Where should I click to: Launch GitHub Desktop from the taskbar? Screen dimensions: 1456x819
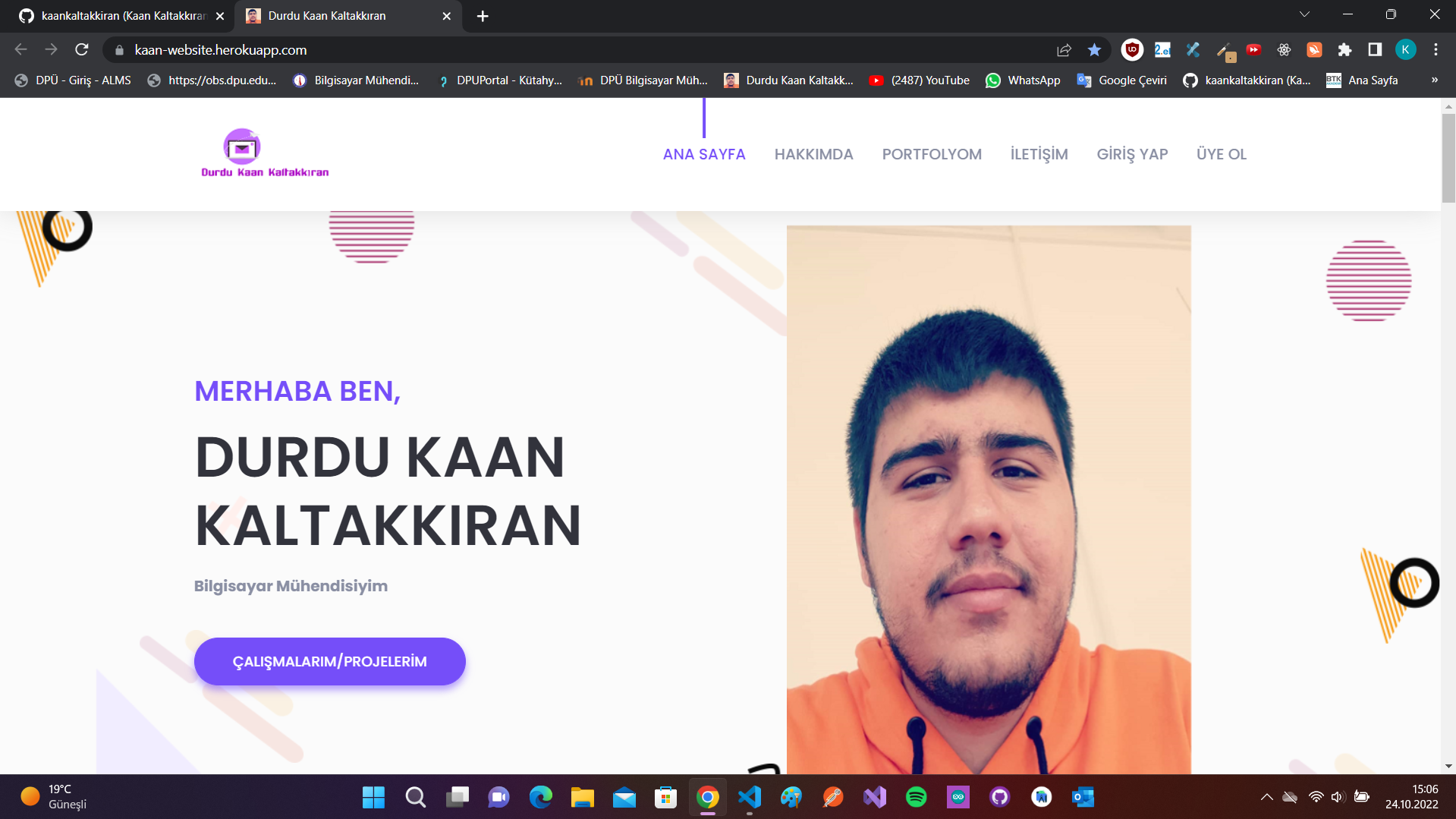click(x=999, y=797)
